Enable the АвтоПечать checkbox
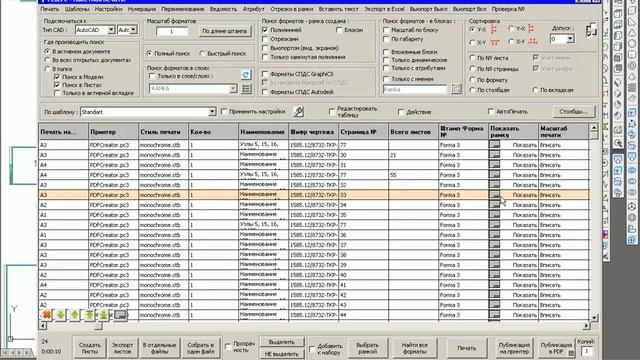The width and height of the screenshot is (640, 360). point(491,111)
